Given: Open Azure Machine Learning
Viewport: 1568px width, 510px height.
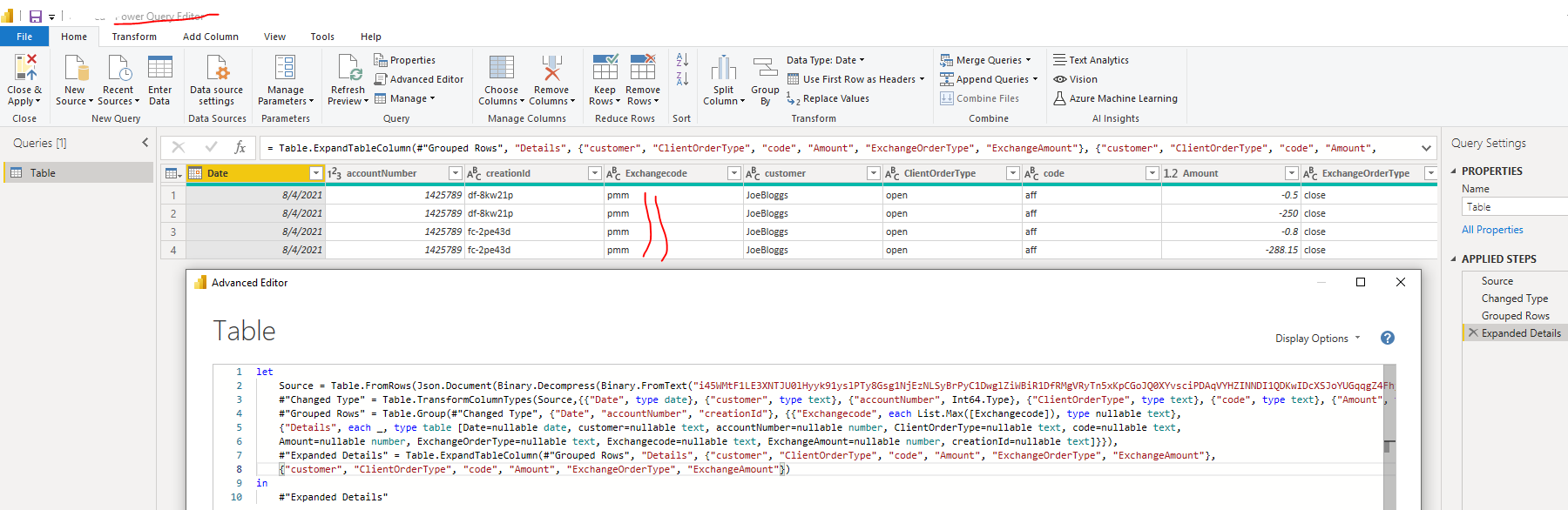Looking at the screenshot, I should (1115, 98).
